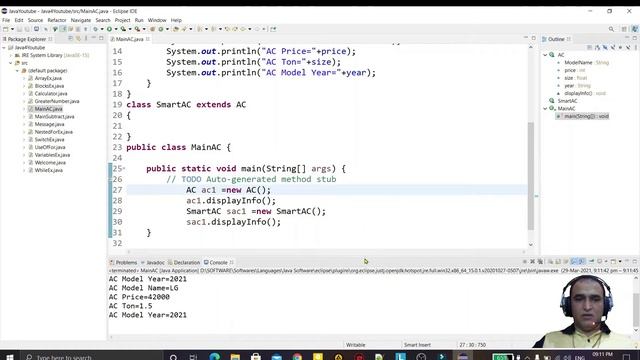
Task: Open MainAC.java in Package Explorer
Action: click(48, 109)
